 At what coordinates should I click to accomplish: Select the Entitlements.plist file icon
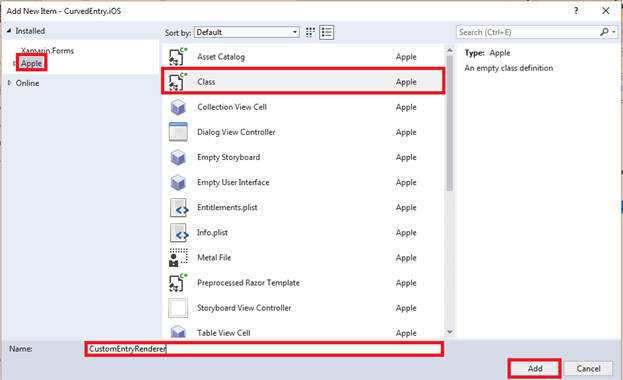178,207
